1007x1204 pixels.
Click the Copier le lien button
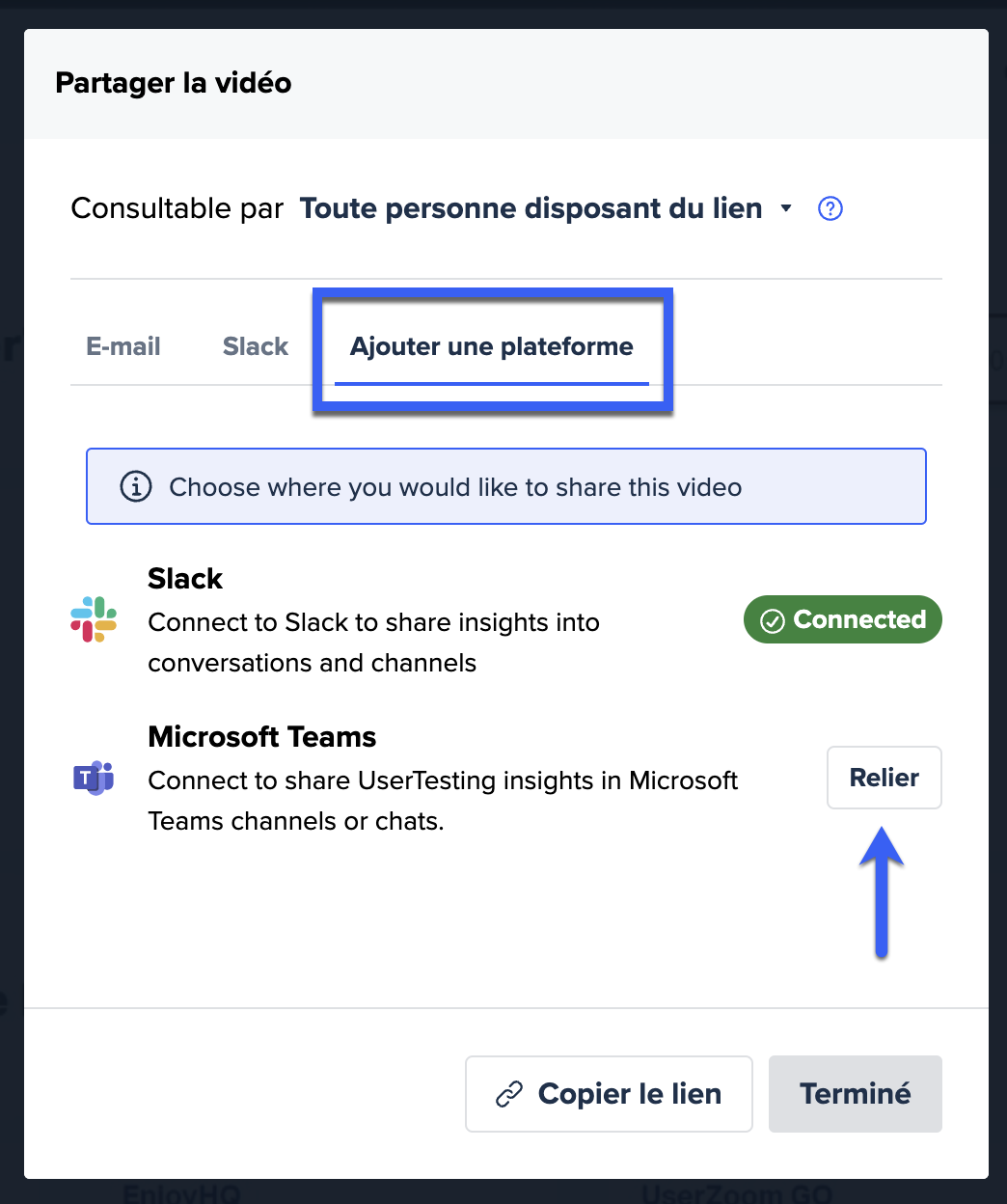pyautogui.click(x=609, y=1094)
